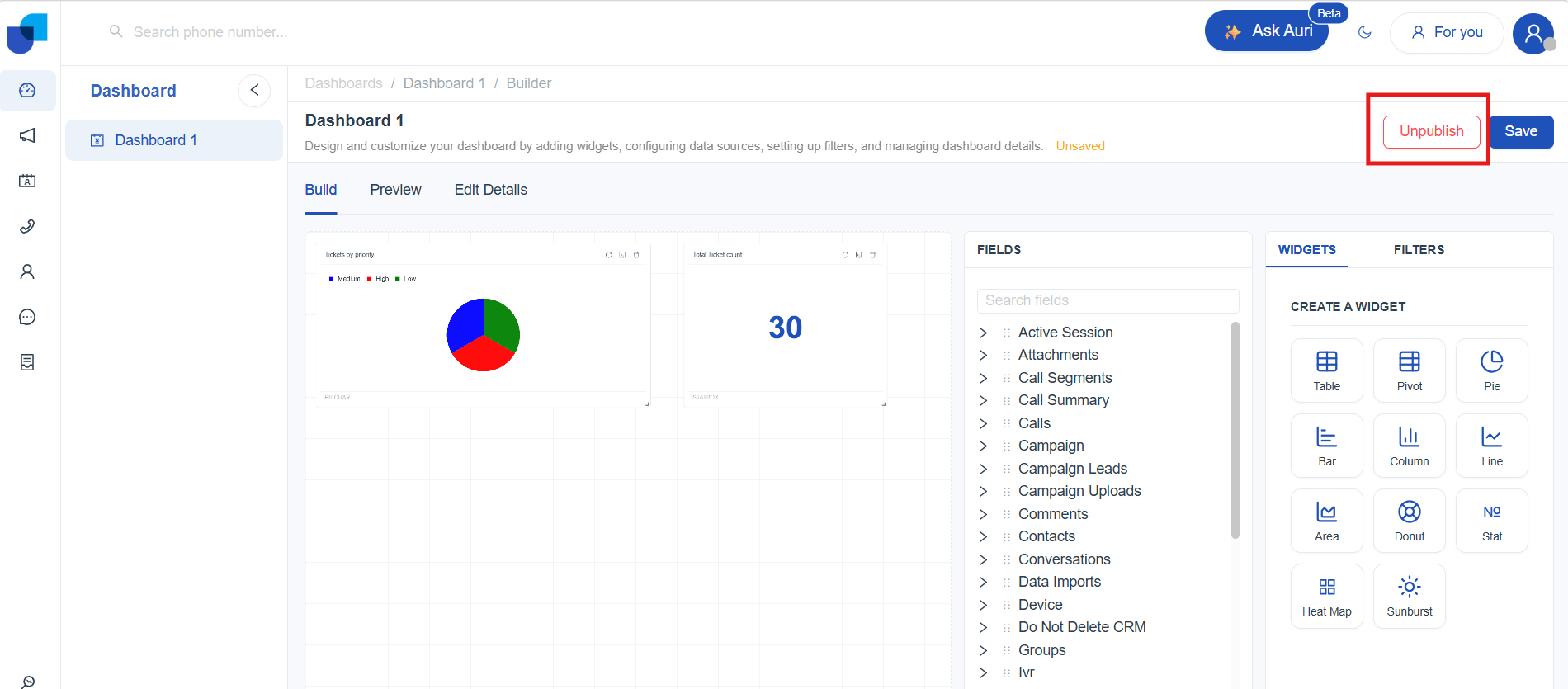The image size is (1568, 689).
Task: Click the pie chart's blue slice
Action: 464,326
